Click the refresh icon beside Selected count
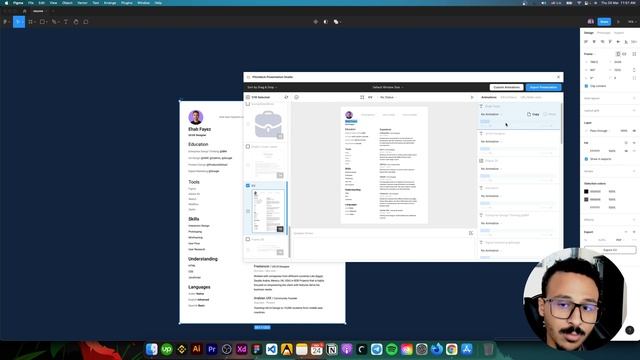 pyautogui.click(x=286, y=97)
